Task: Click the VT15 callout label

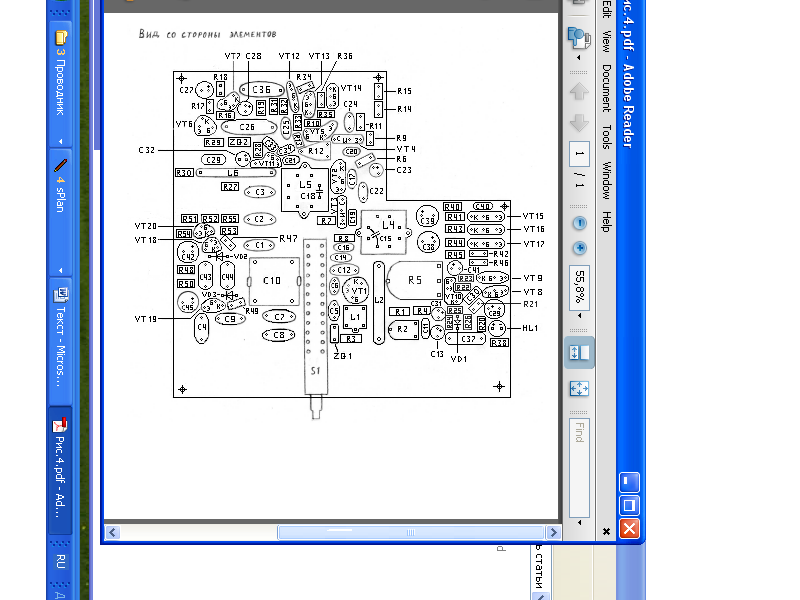Action: 533,216
